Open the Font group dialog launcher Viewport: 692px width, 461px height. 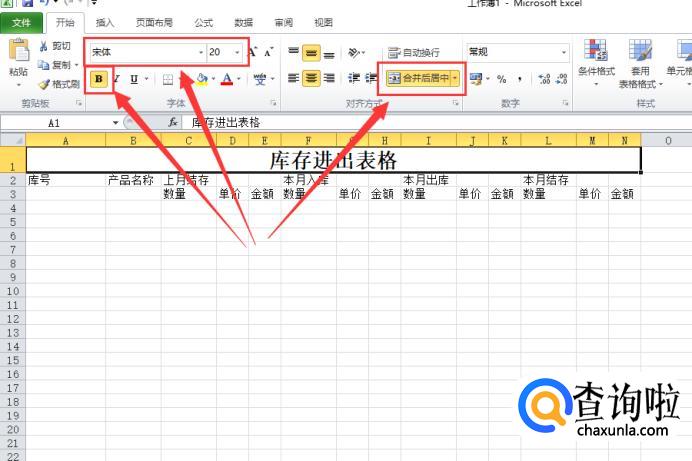point(274,103)
